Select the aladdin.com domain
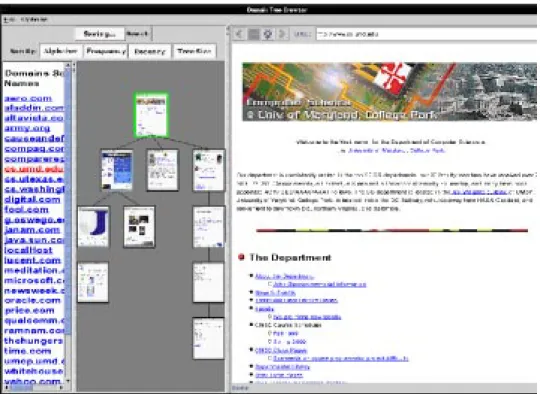Image resolution: width=540 pixels, height=394 pixels. [x=34, y=108]
